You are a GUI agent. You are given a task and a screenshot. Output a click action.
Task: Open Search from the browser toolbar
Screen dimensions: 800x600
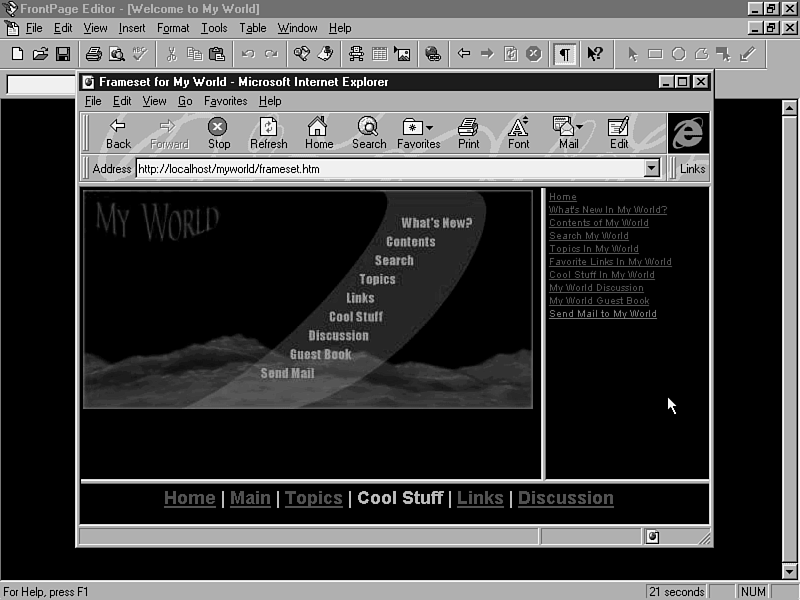[368, 133]
